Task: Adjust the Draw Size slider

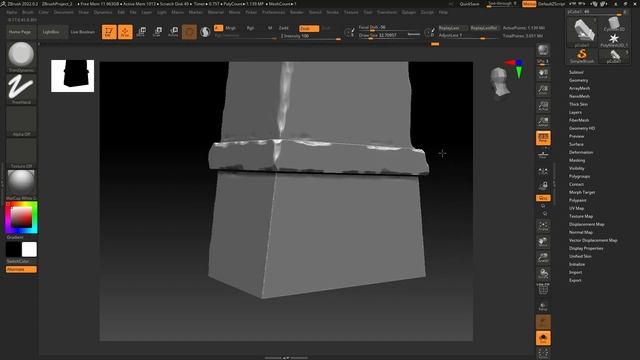Action: coord(389,36)
